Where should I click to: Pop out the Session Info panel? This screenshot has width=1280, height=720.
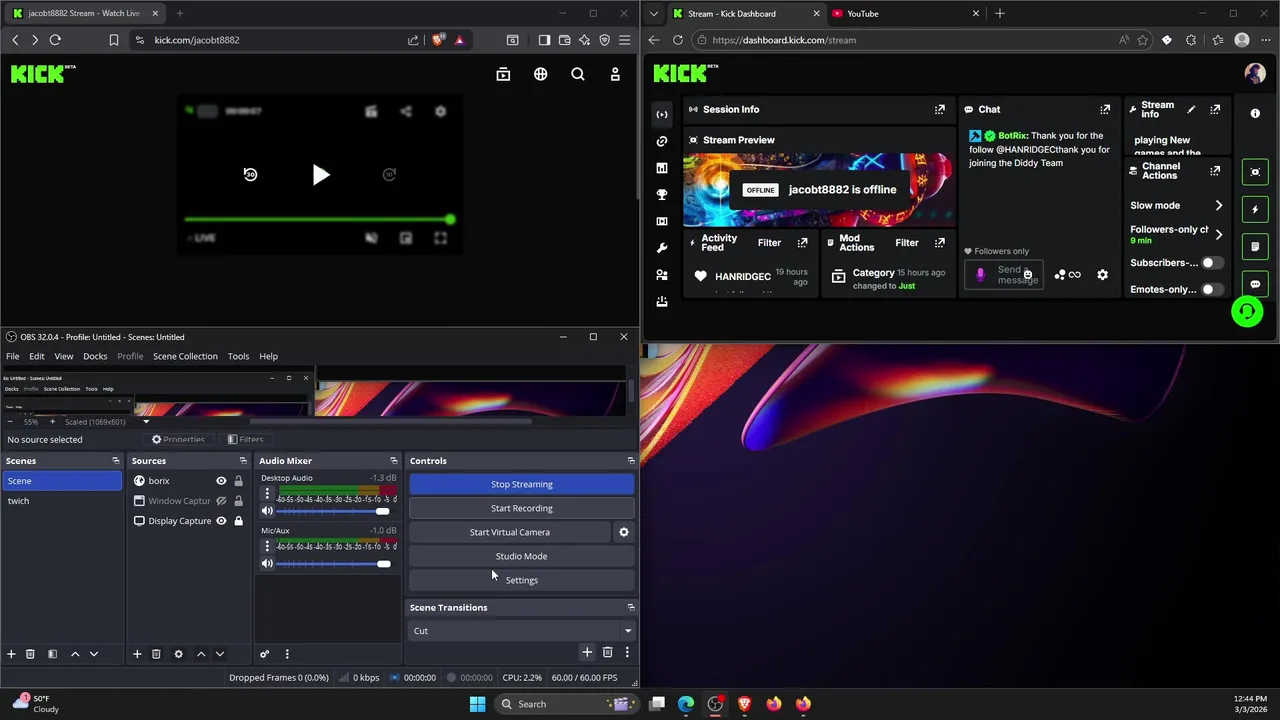[939, 109]
